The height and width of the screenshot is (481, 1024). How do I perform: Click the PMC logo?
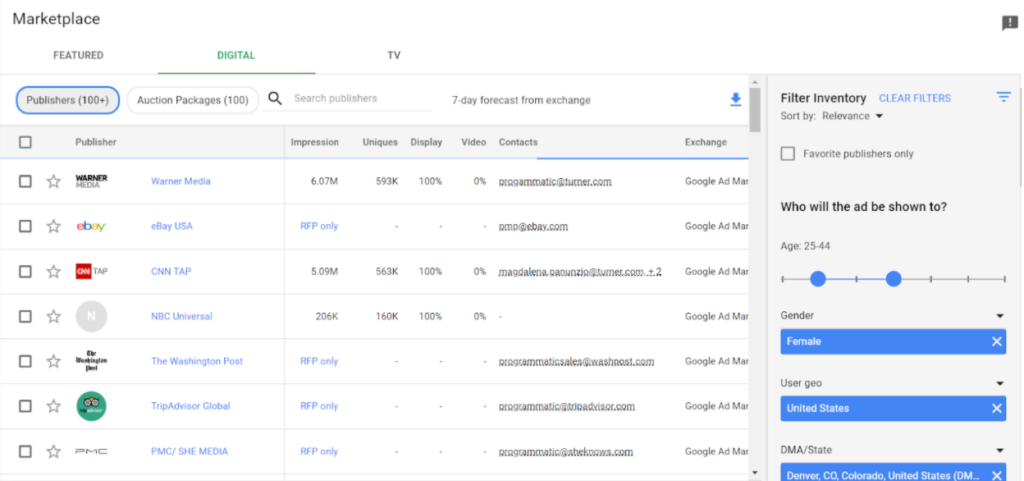(x=91, y=451)
